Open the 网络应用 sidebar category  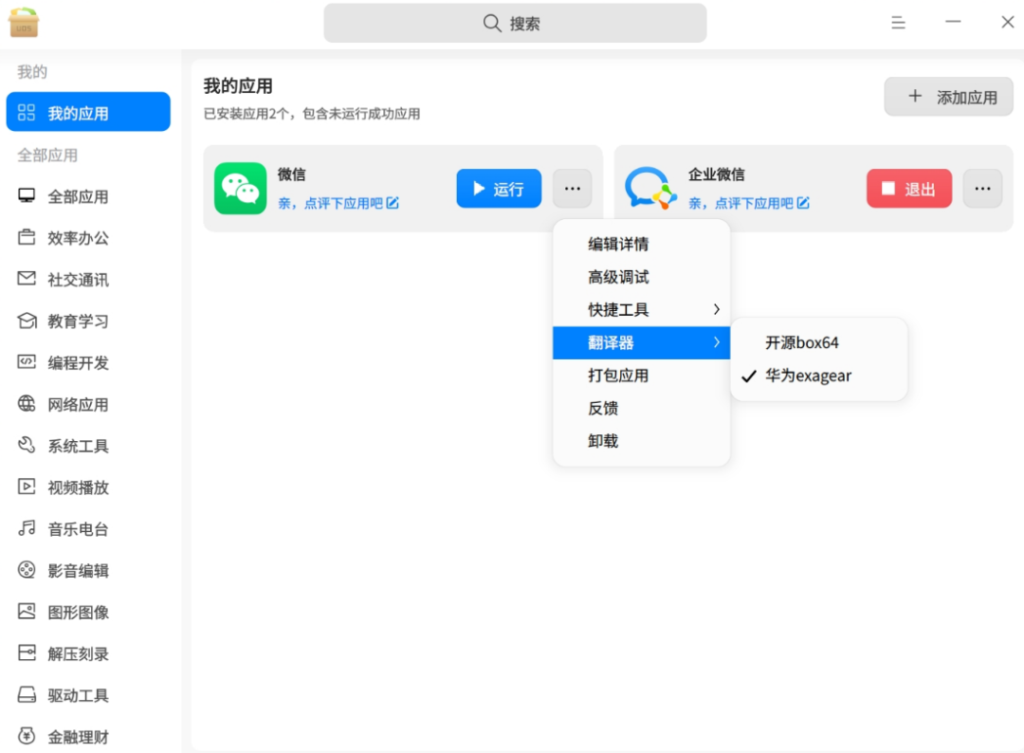point(78,405)
